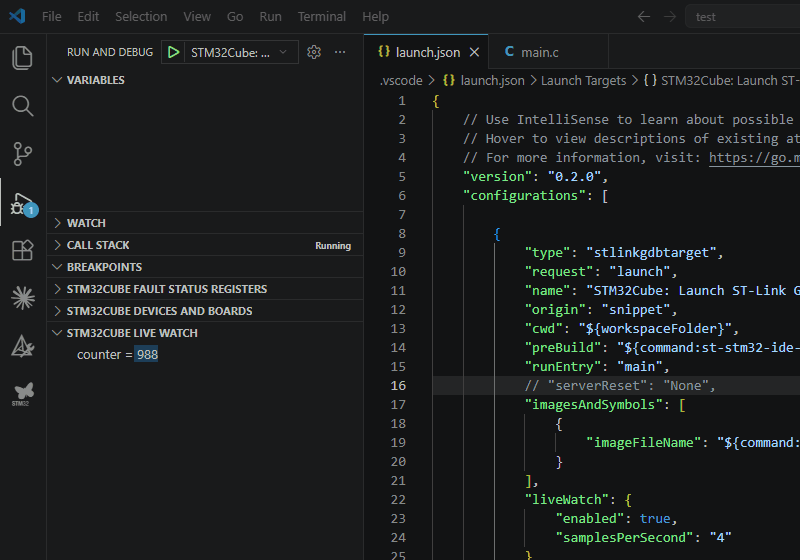
Task: Open the Explorer files icon
Action: click(22, 58)
